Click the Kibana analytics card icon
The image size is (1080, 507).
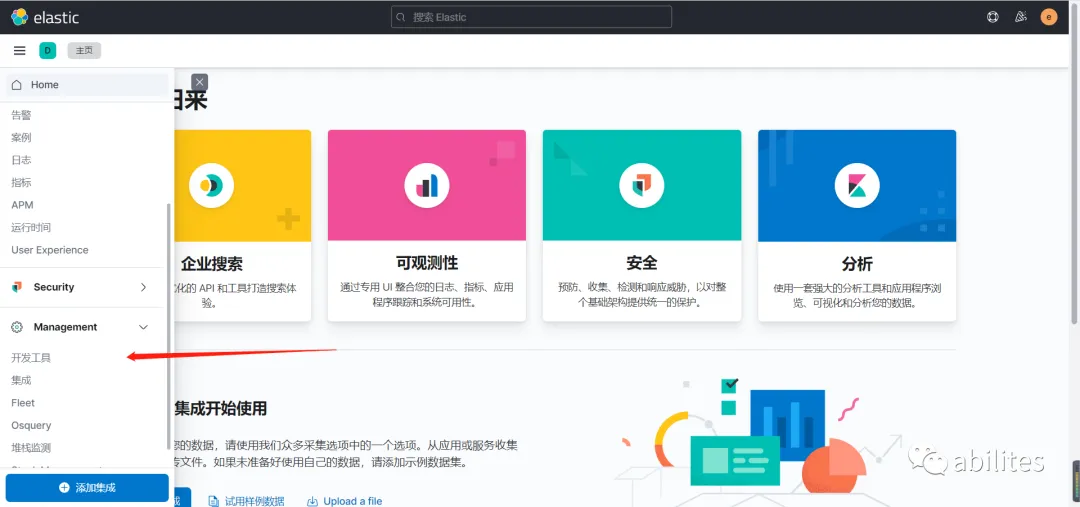pyautogui.click(x=857, y=186)
